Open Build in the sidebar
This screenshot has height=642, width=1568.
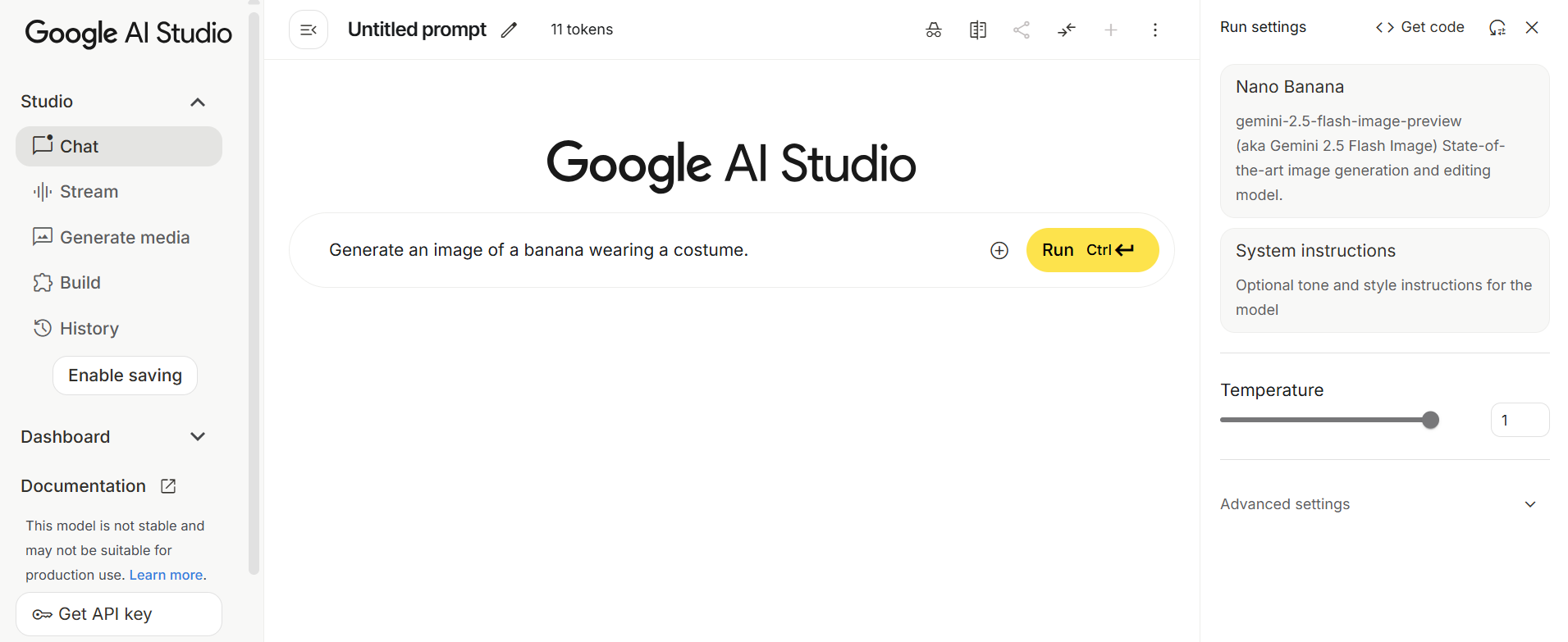tap(119, 283)
